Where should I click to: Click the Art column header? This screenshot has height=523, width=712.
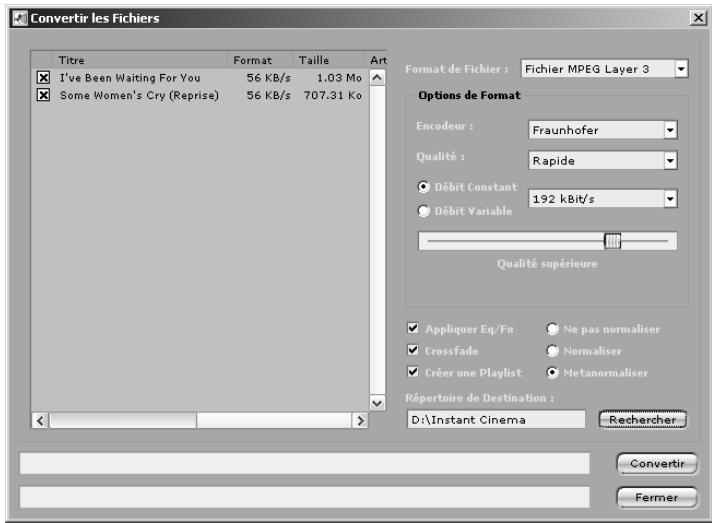[376, 60]
